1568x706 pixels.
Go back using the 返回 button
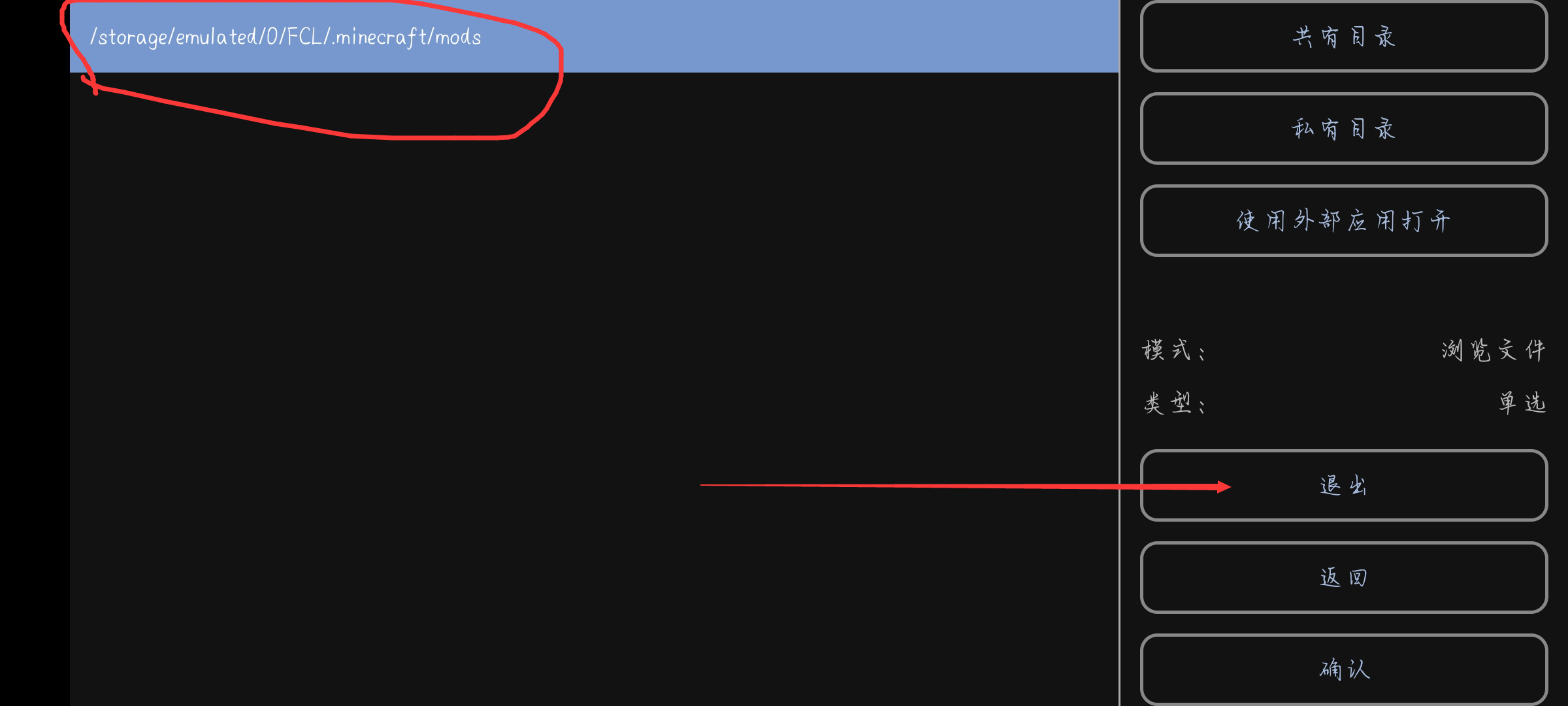point(1344,577)
